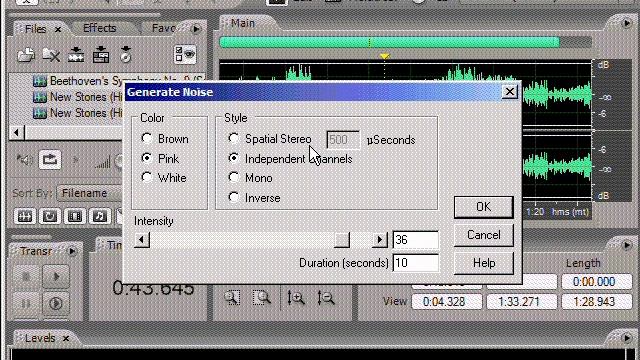Viewport: 640px width, 360px height.
Task: Open the Main panel options menu arrow
Action: click(x=627, y=23)
